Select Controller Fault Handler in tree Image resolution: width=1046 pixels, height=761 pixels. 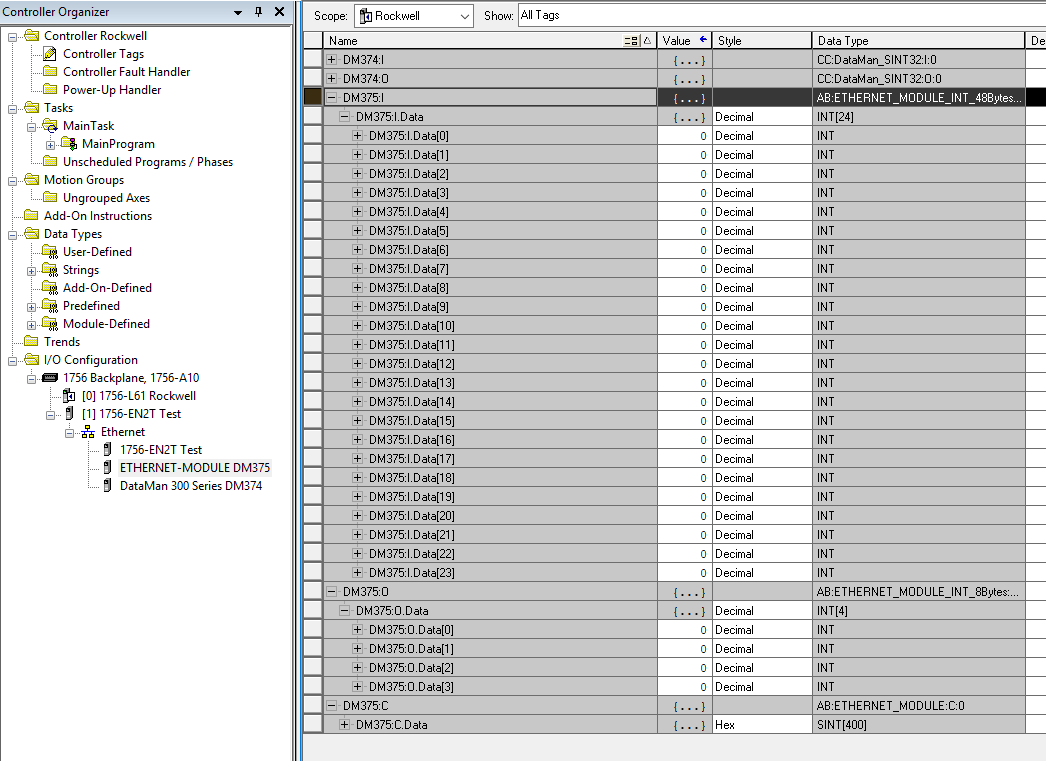[126, 72]
